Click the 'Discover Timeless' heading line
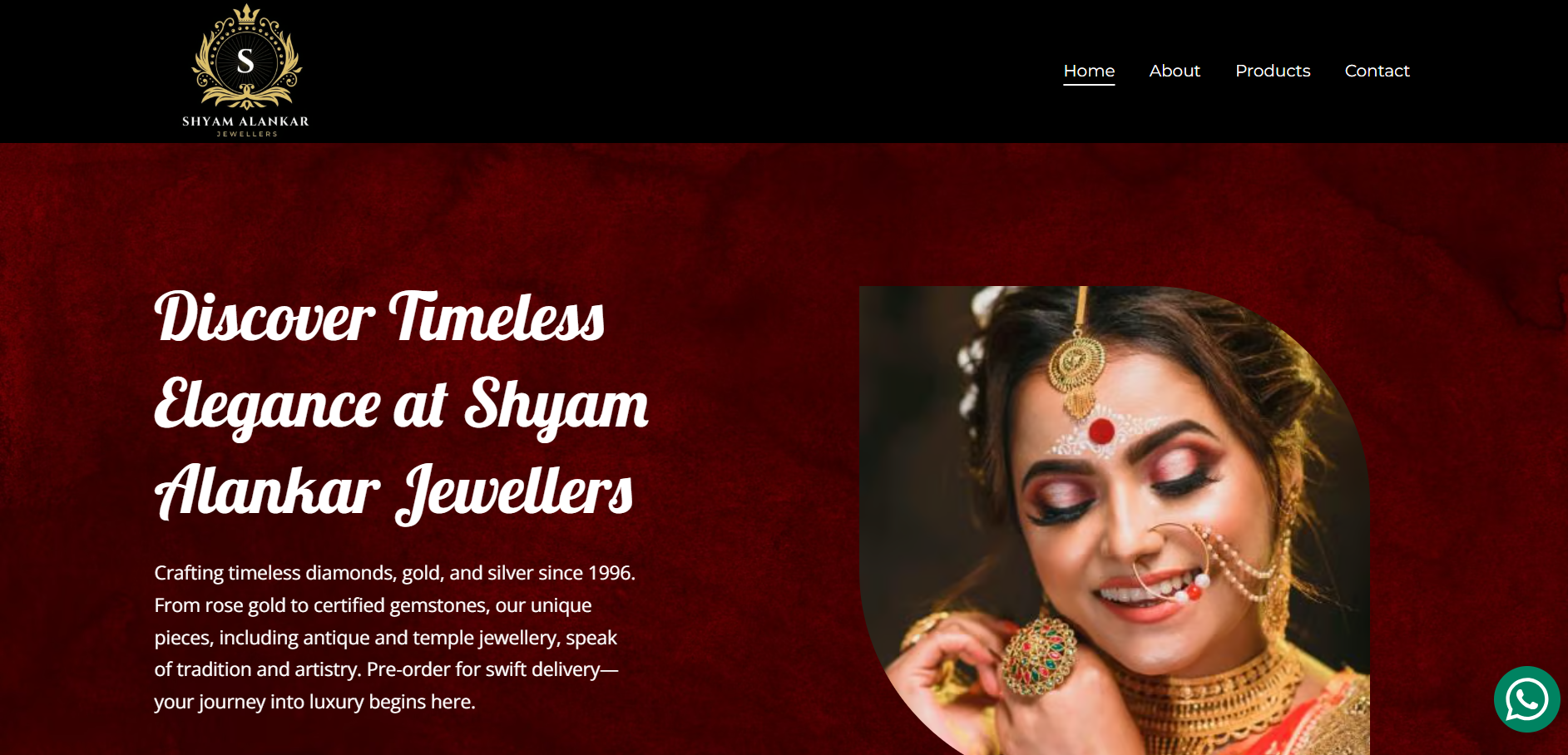Viewport: 1568px width, 755px height. coord(379,318)
